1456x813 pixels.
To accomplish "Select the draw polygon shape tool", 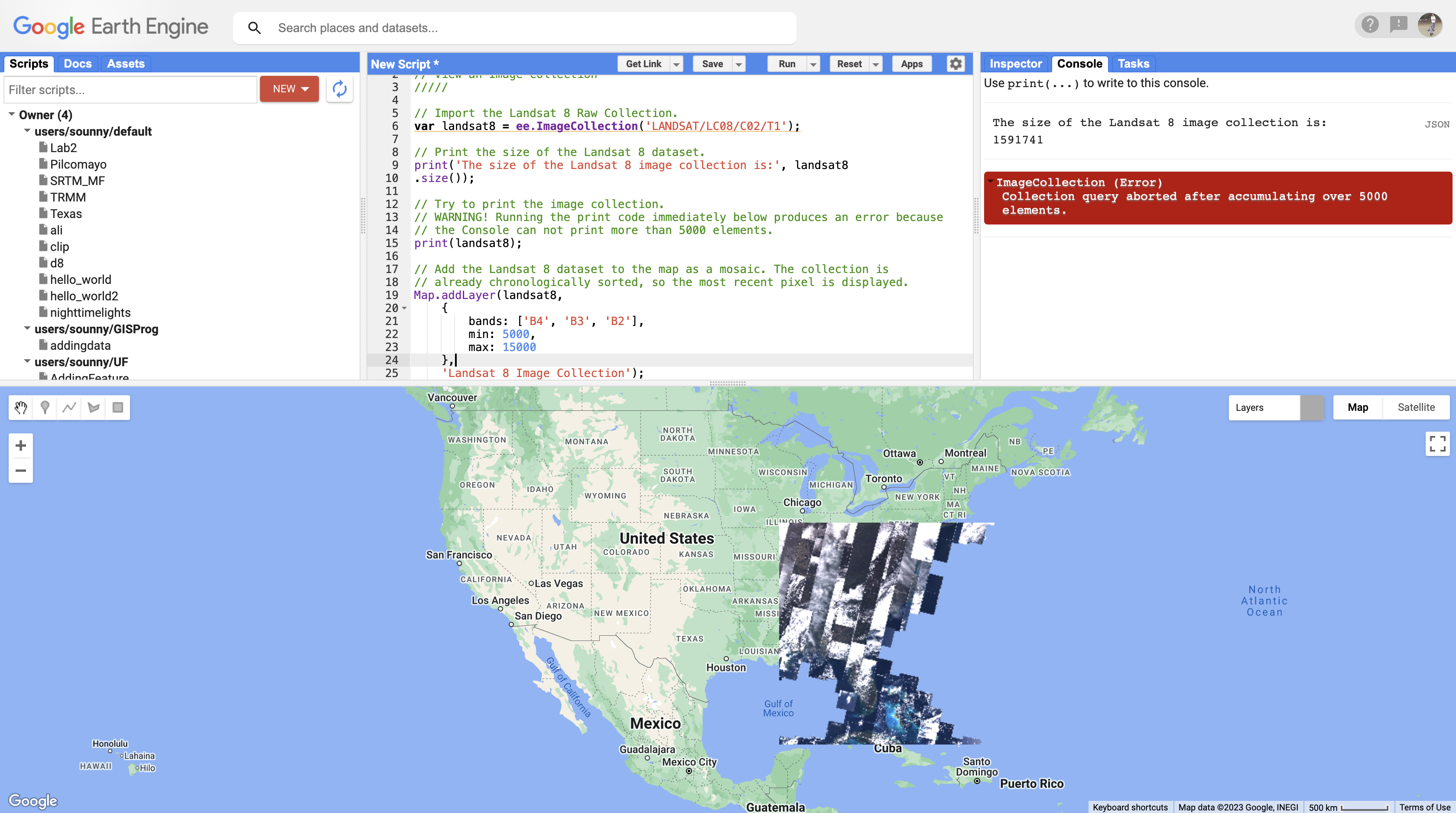I will pos(94,407).
